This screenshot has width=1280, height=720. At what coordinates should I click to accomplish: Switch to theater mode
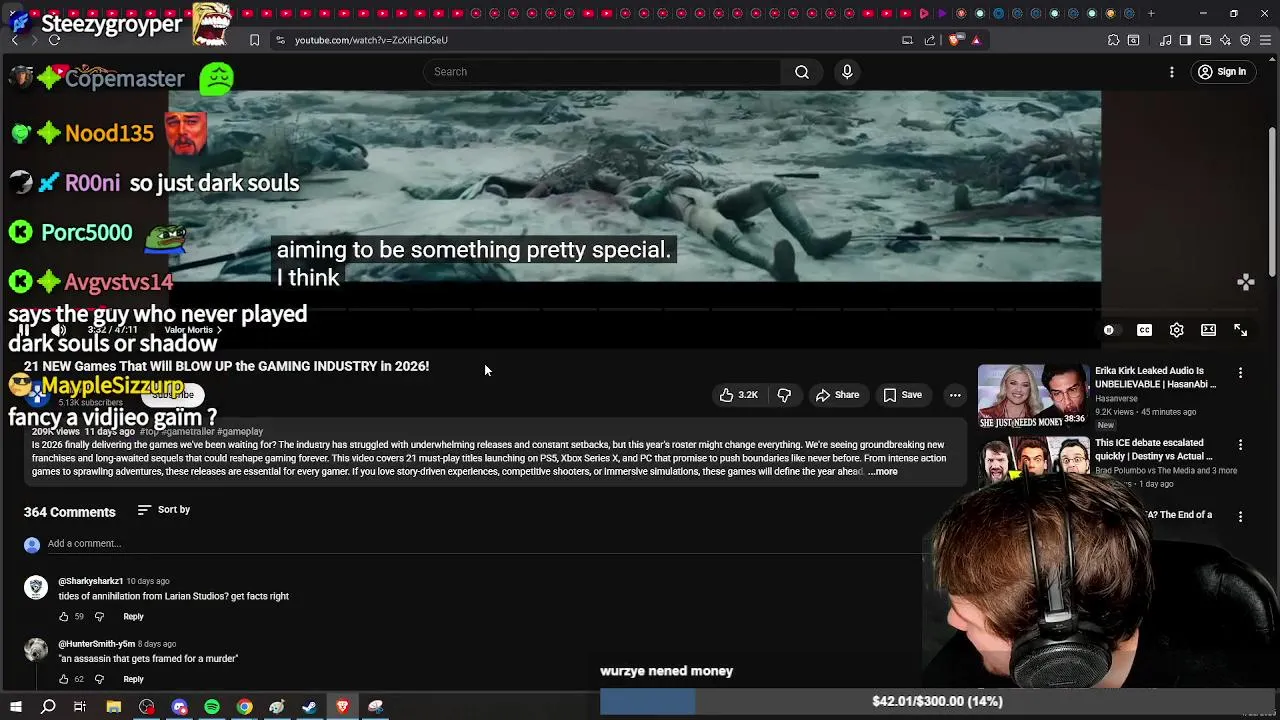pos(1208,330)
